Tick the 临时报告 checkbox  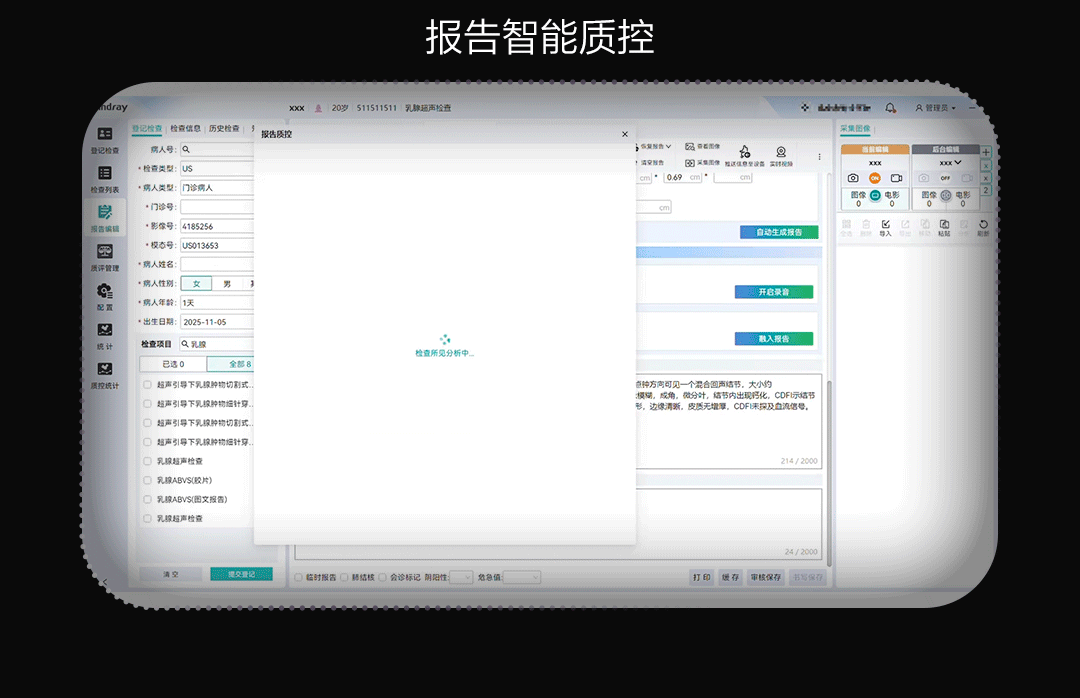(x=298, y=577)
